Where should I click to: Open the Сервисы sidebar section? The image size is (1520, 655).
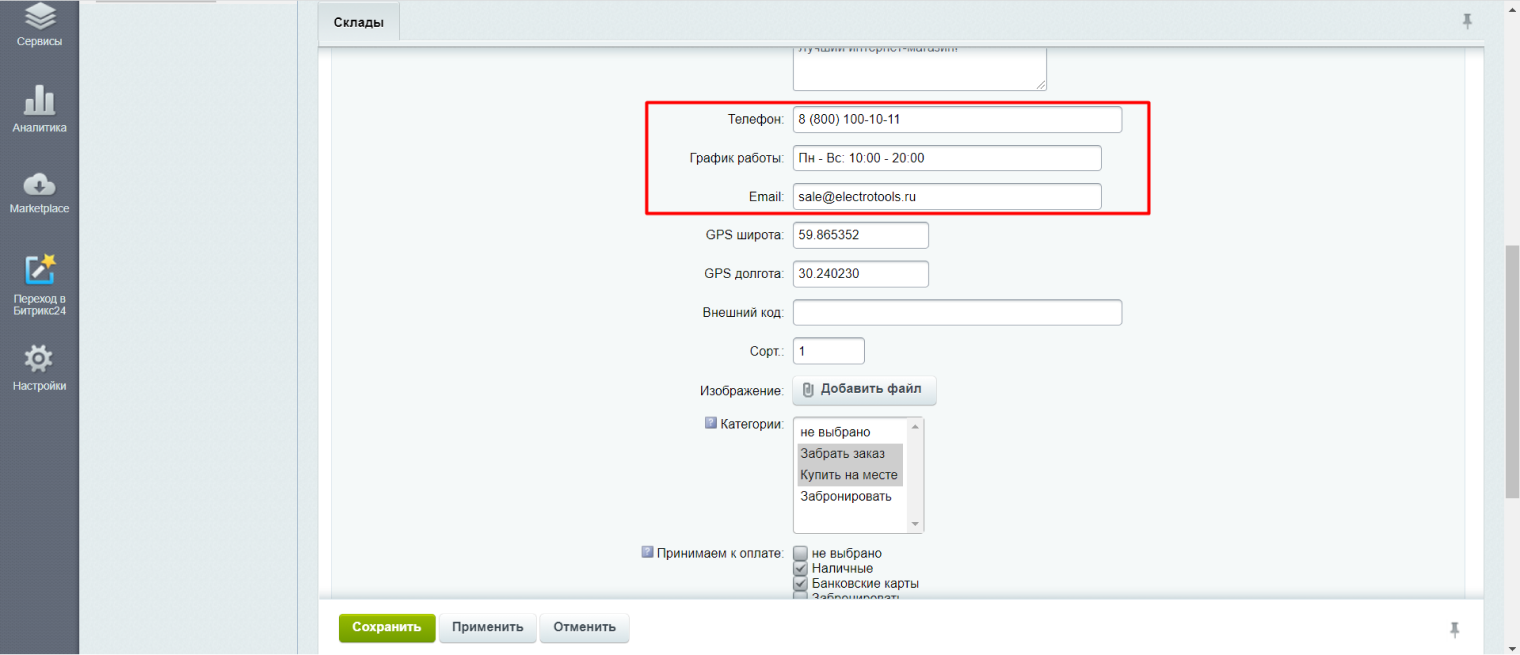coord(39,20)
